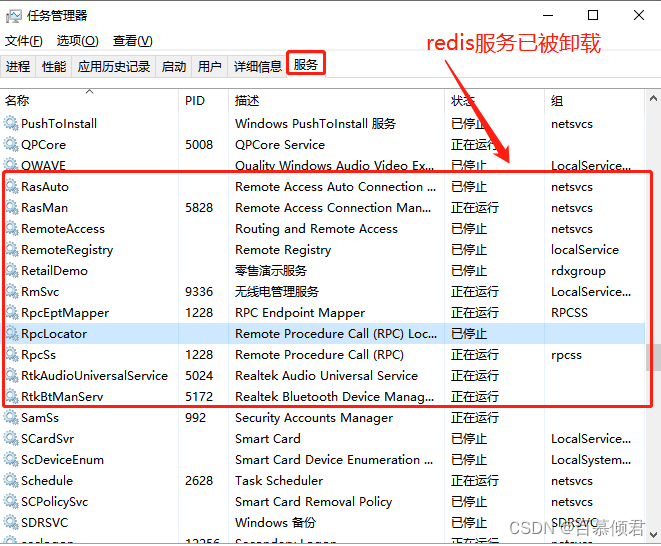
Task: Click the RasAuto service gear icon
Action: click(x=11, y=186)
